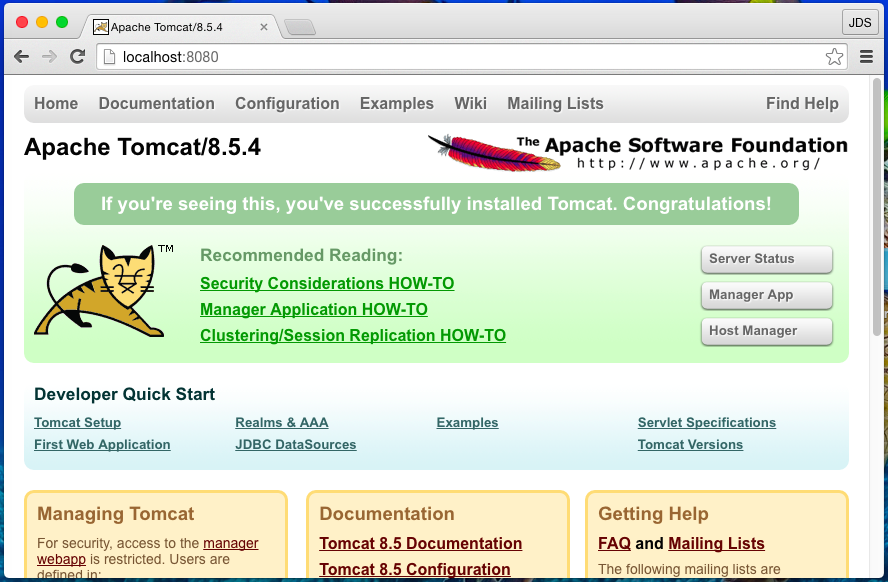Open the Server Status page
Viewport: 888px width, 582px height.
tap(766, 259)
